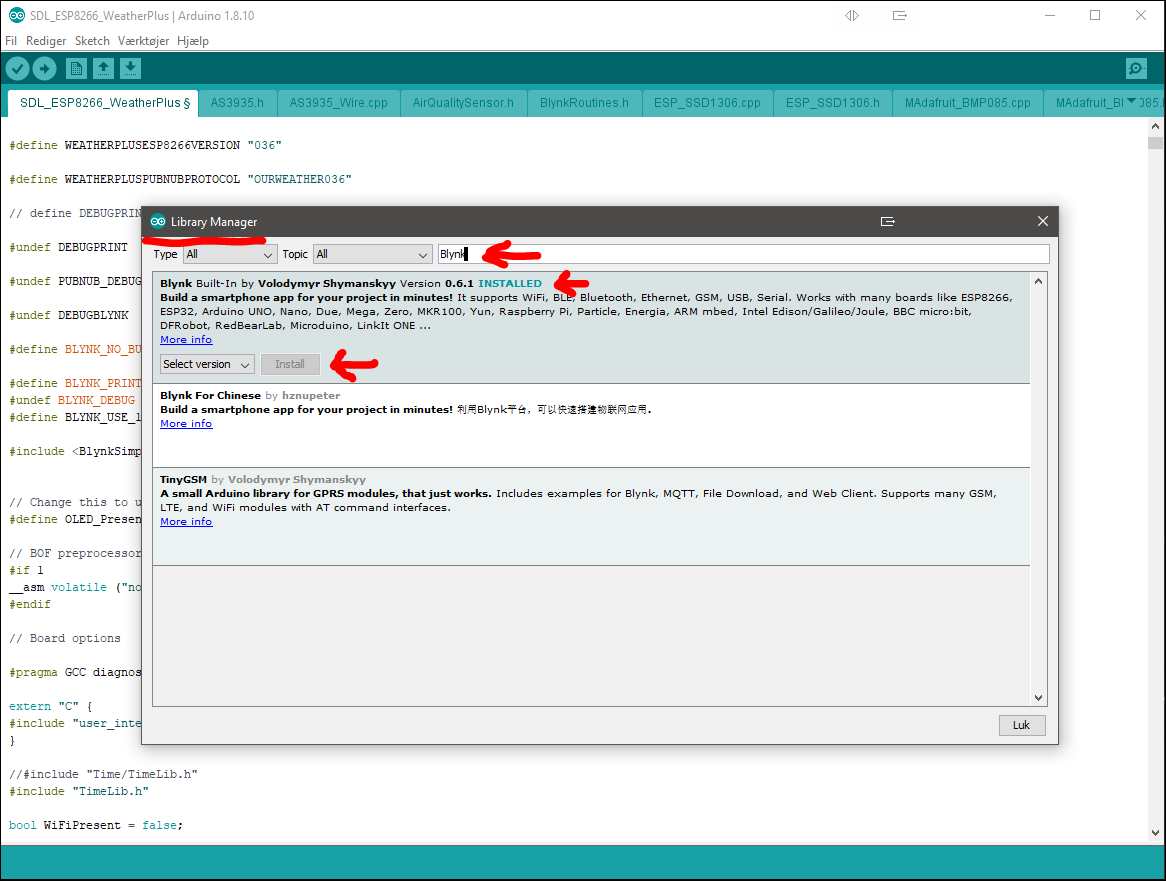Switch to the AirQualitySensor.h tab
1166x881 pixels.
point(463,103)
